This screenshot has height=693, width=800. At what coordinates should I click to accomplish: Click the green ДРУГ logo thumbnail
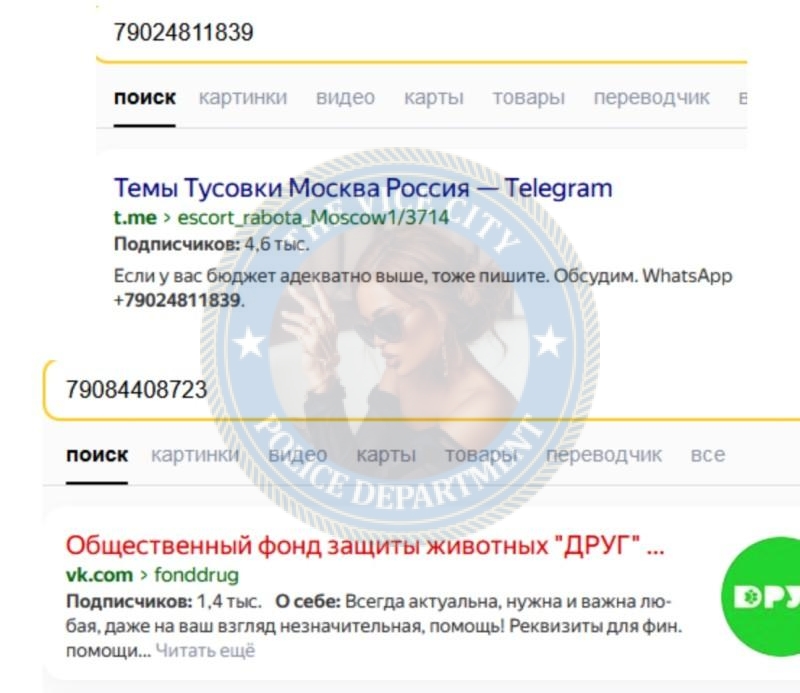pos(761,596)
